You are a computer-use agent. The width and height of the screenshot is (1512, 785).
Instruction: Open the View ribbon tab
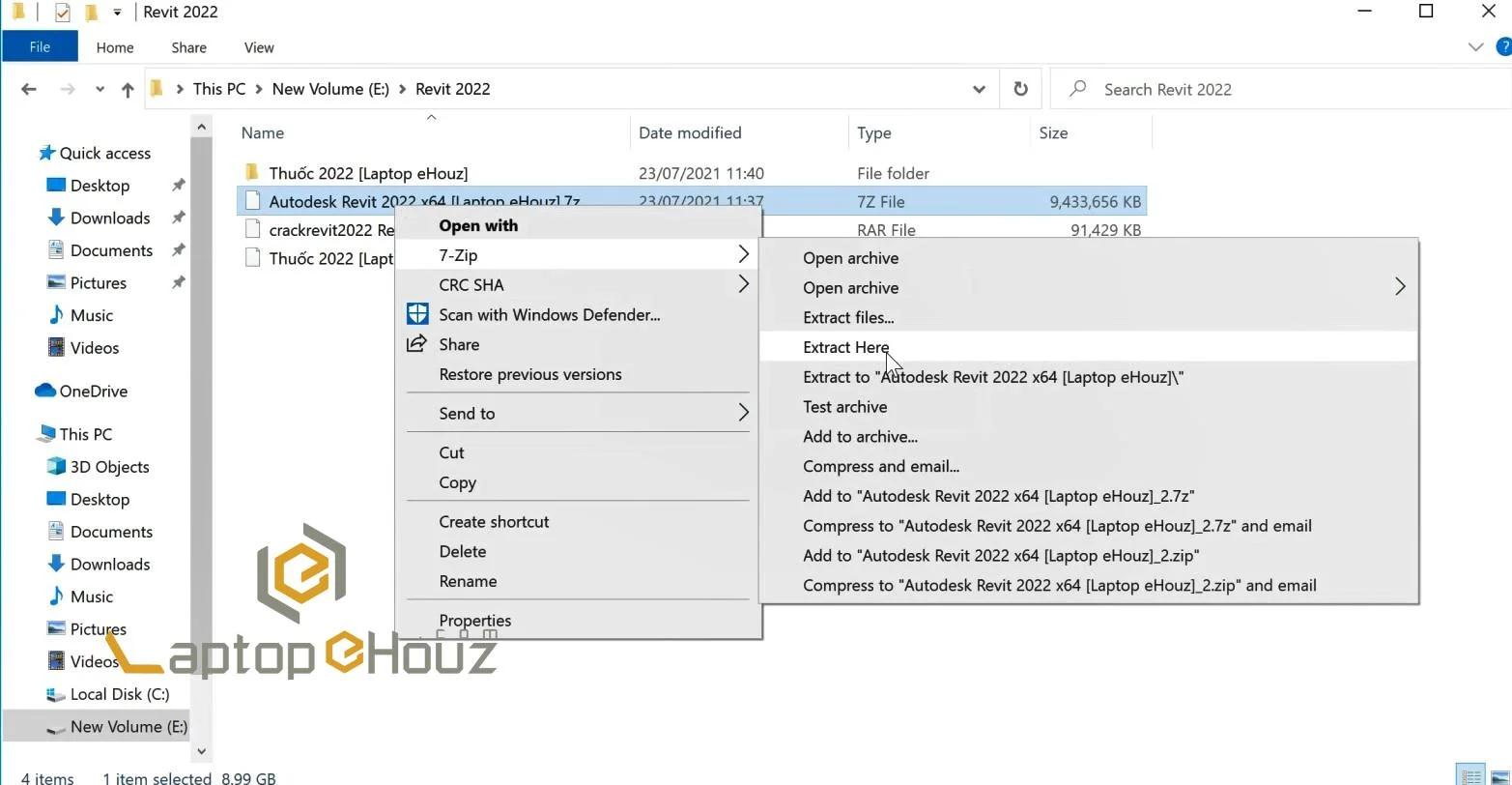coord(259,47)
